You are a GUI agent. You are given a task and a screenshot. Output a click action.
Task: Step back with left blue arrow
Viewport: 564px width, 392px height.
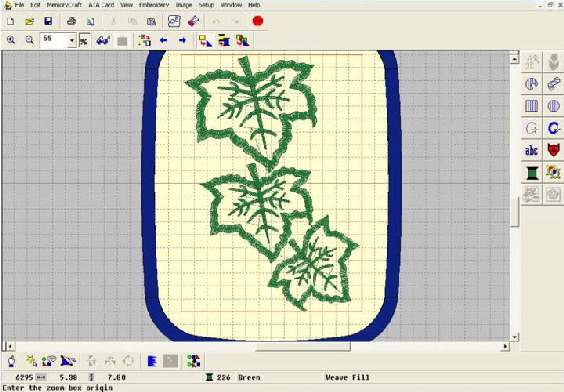[164, 40]
